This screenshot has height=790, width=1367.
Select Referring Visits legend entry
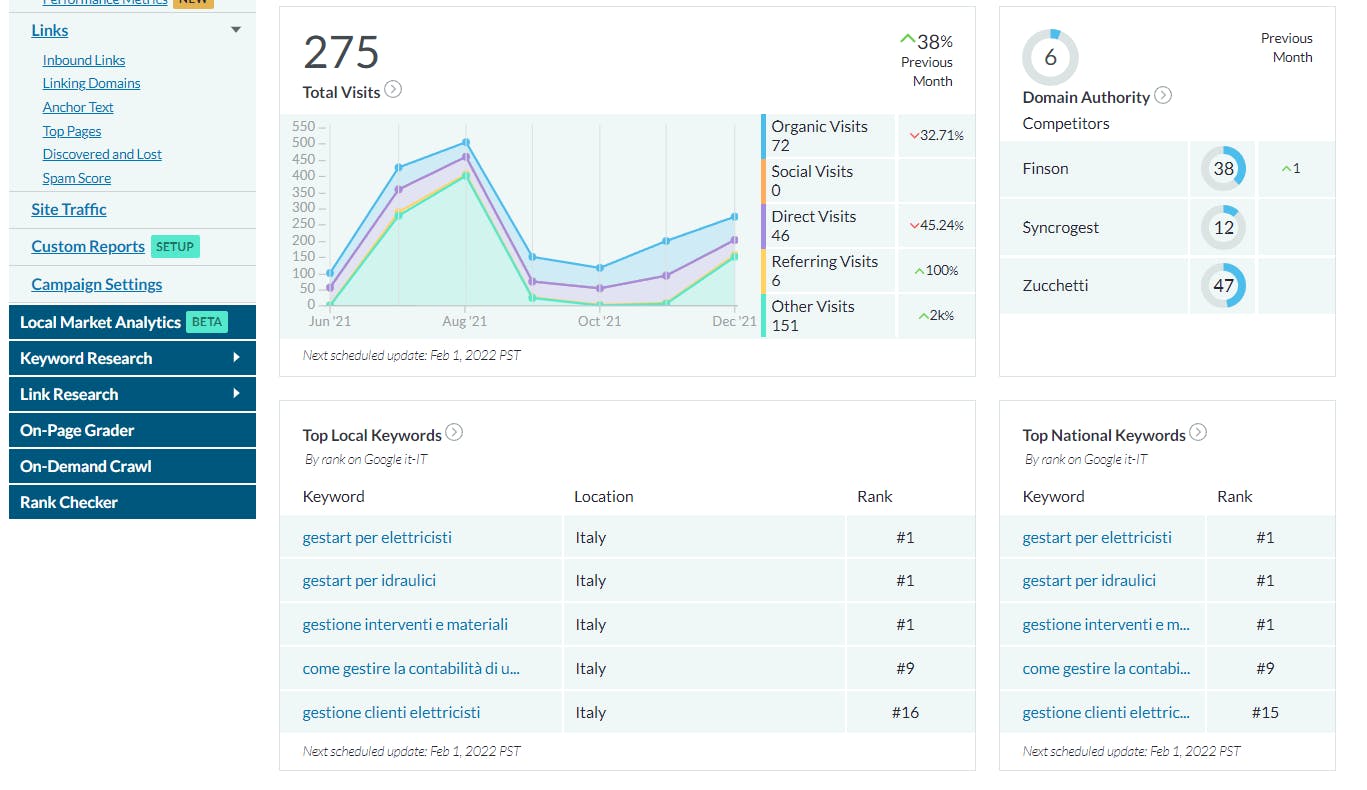tap(828, 271)
